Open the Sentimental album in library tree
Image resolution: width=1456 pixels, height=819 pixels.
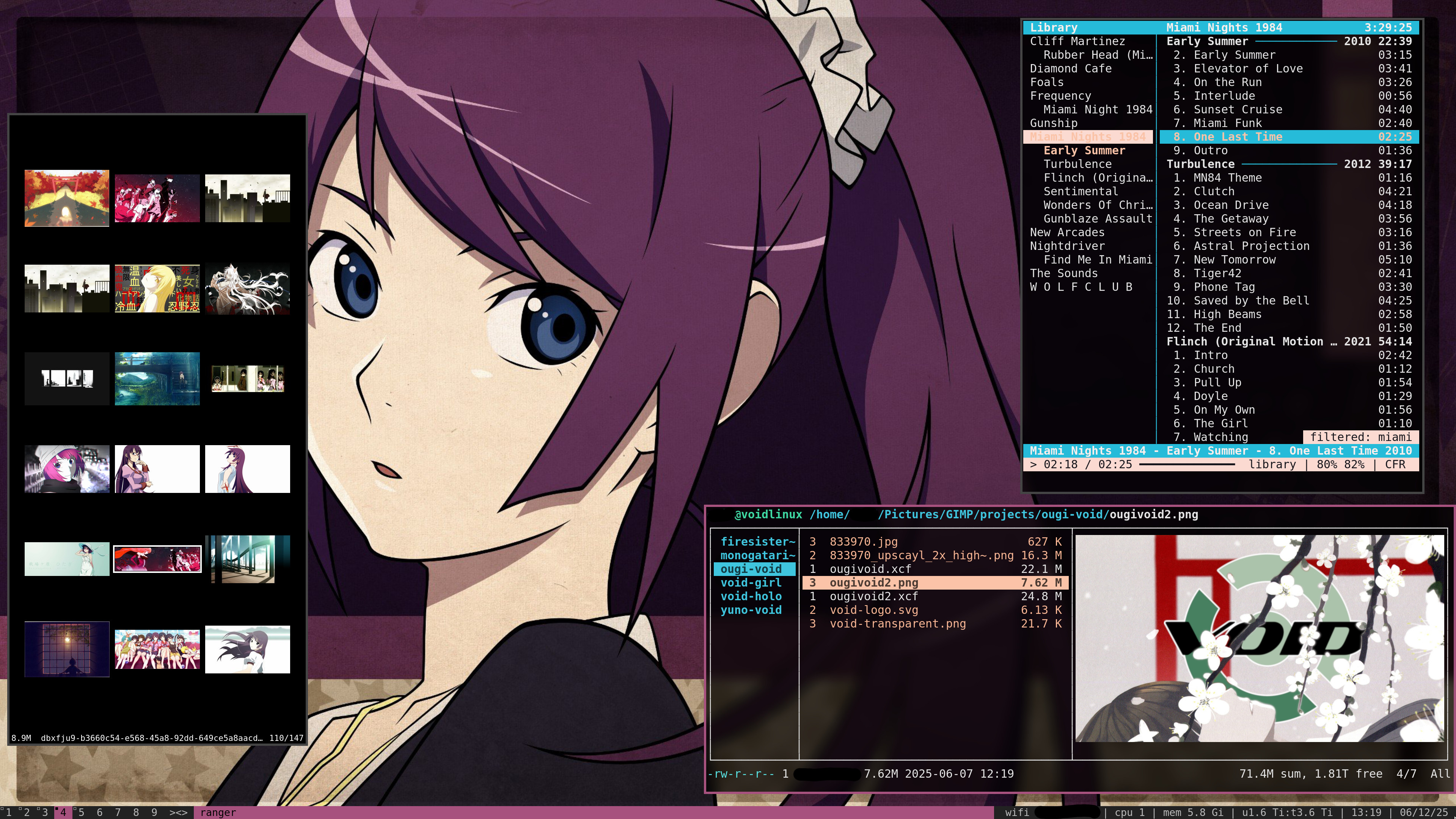click(x=1080, y=191)
